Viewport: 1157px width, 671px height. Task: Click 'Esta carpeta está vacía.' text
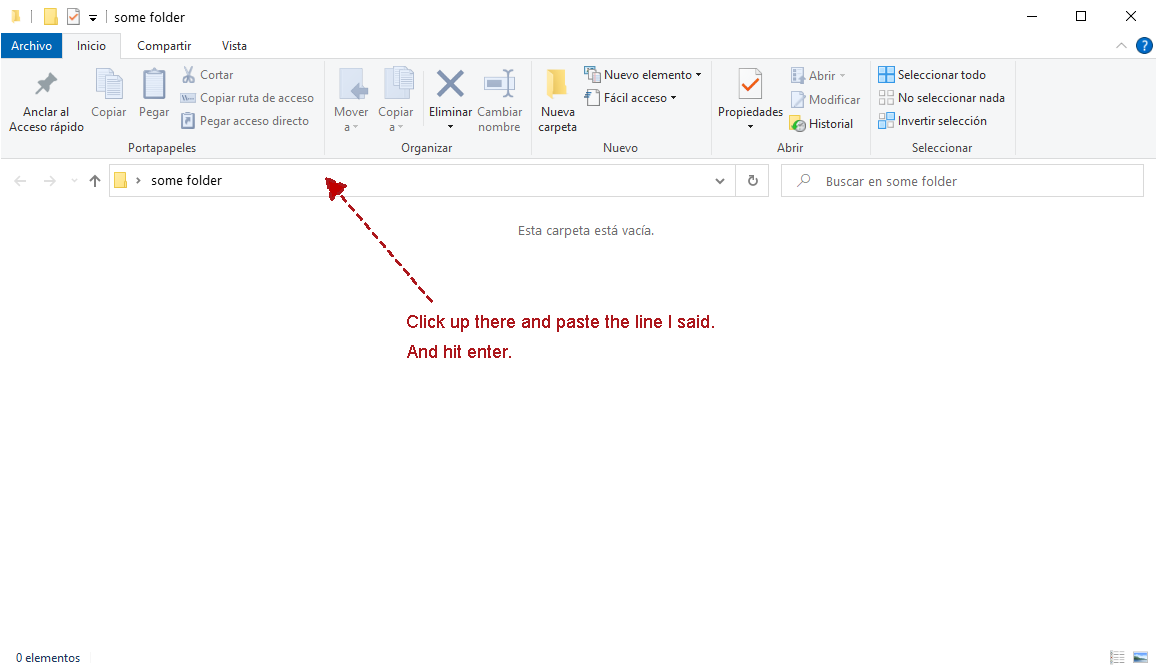pos(586,231)
